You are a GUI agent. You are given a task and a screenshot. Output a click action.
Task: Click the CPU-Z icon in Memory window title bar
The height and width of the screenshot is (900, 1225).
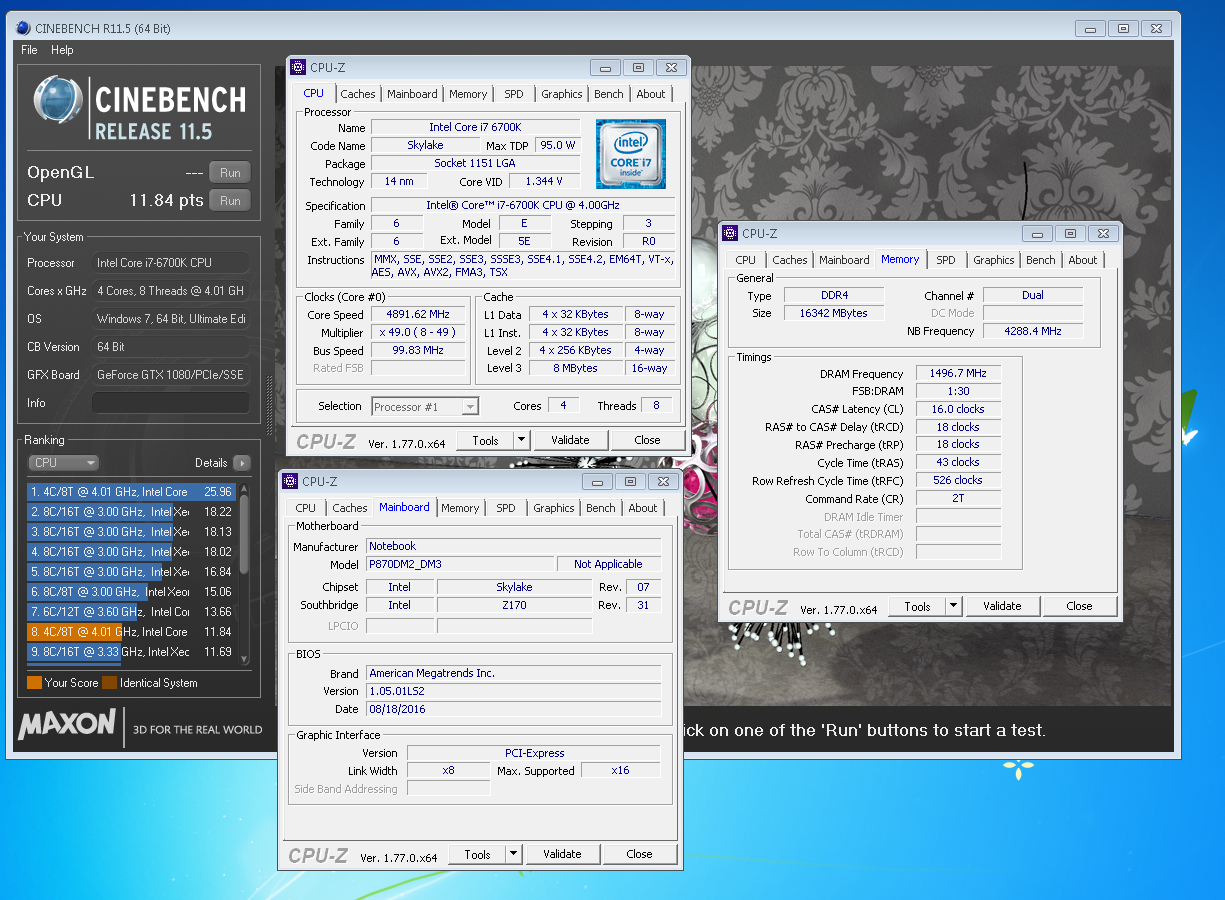point(730,233)
